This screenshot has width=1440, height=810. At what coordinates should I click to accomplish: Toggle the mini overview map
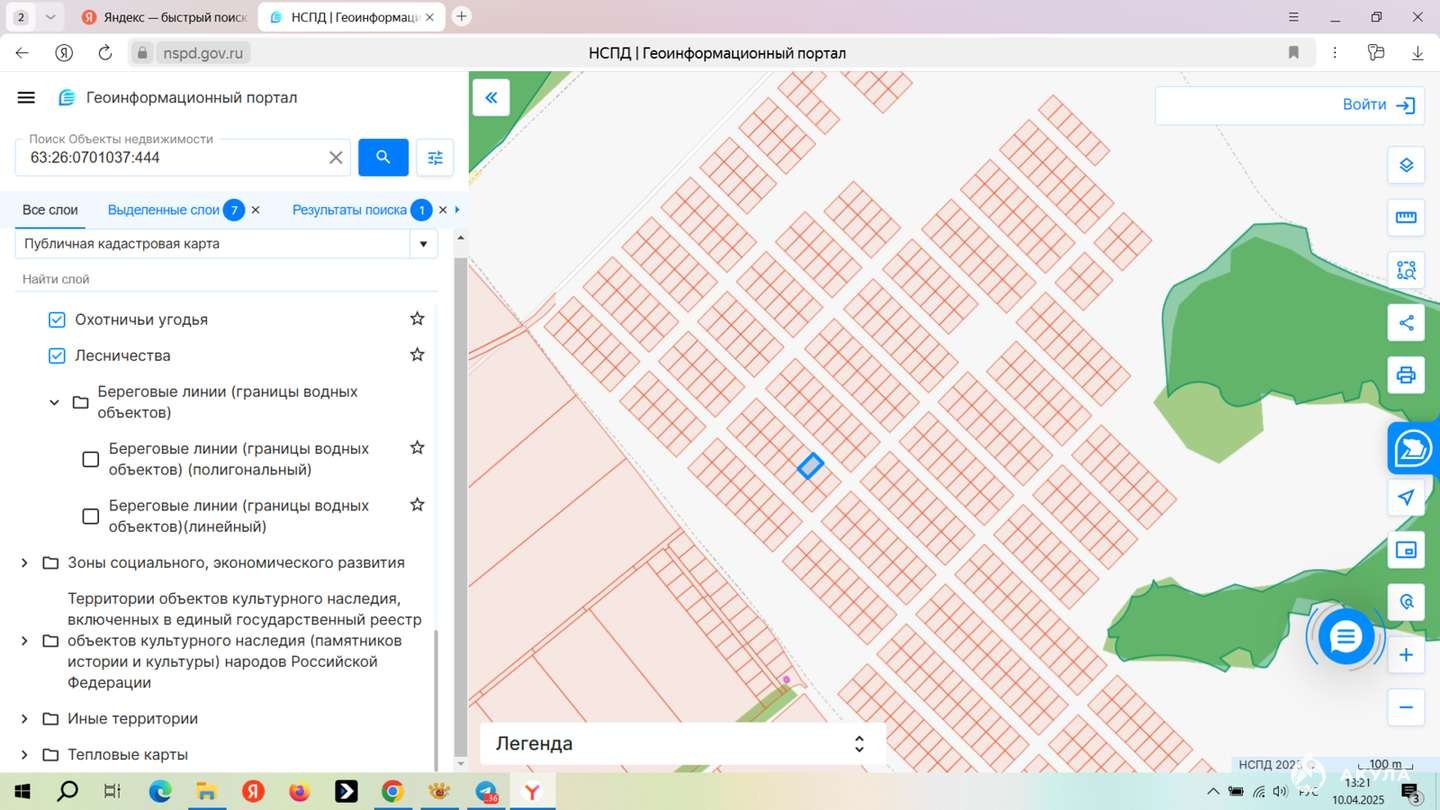pyautogui.click(x=1406, y=549)
